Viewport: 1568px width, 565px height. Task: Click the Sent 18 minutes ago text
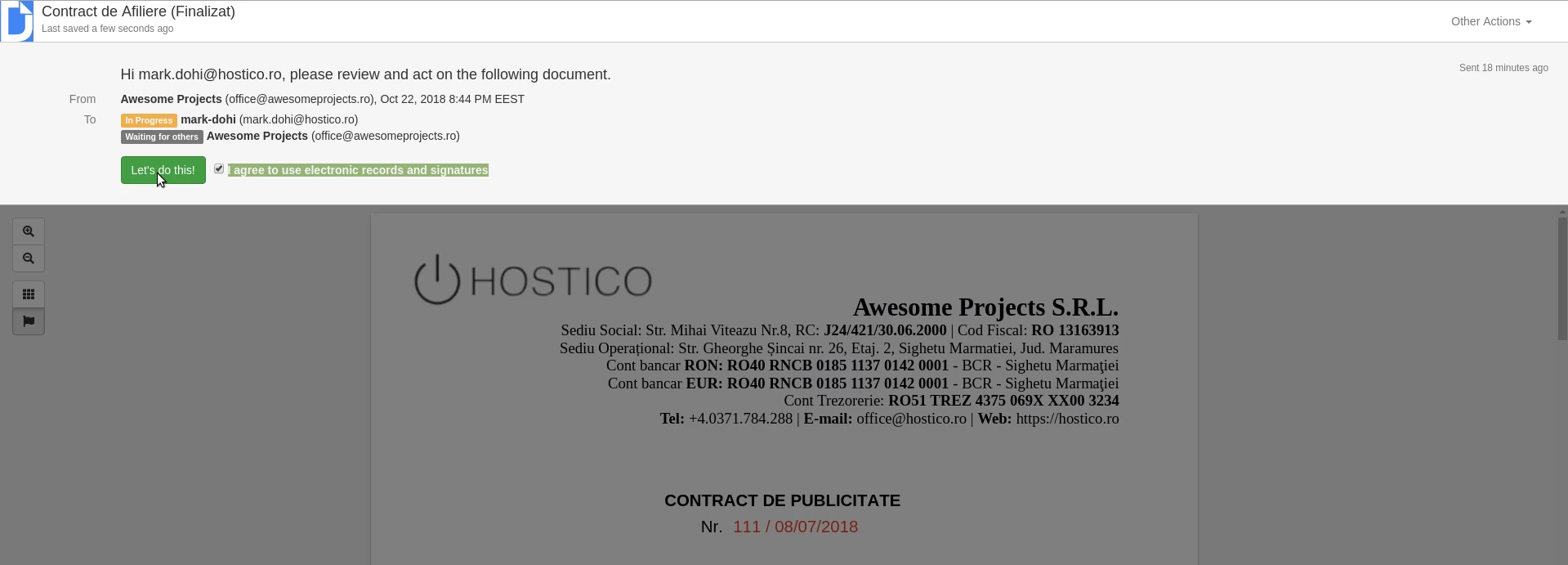coord(1503,68)
